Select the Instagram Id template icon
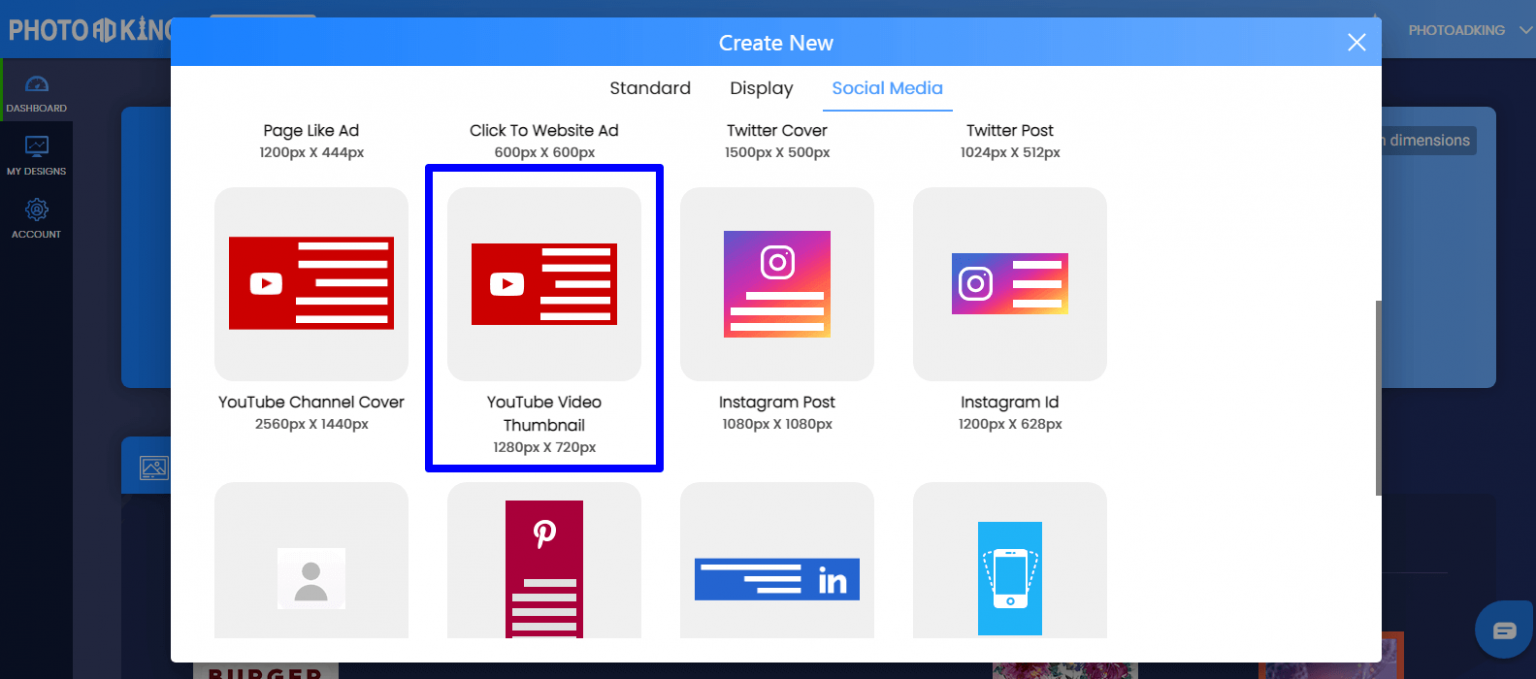Image resolution: width=1536 pixels, height=679 pixels. tap(1009, 283)
